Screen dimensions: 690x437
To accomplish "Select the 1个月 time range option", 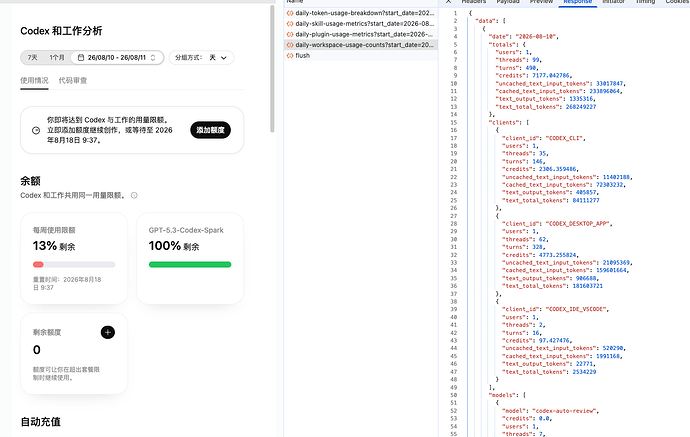I will (57, 58).
